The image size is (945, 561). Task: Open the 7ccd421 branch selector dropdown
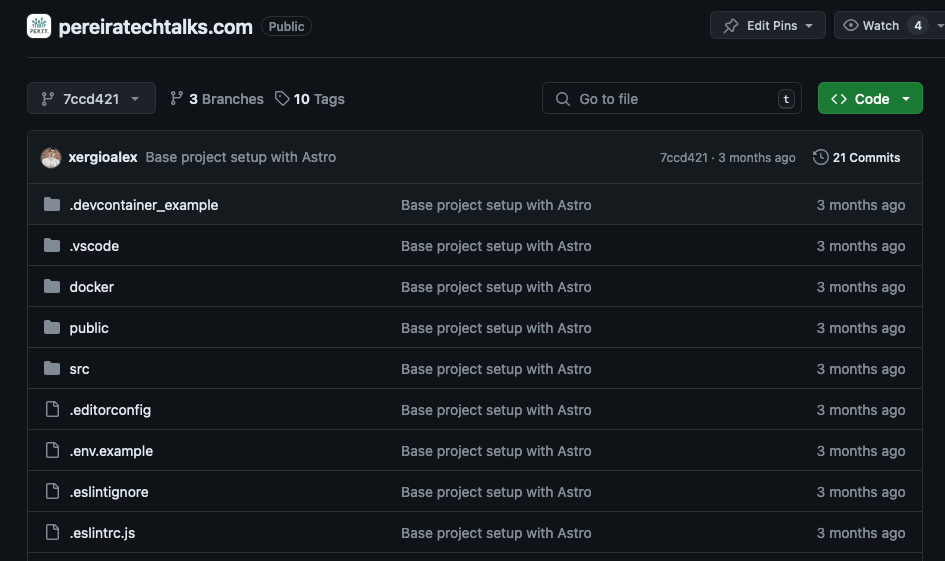coord(91,98)
